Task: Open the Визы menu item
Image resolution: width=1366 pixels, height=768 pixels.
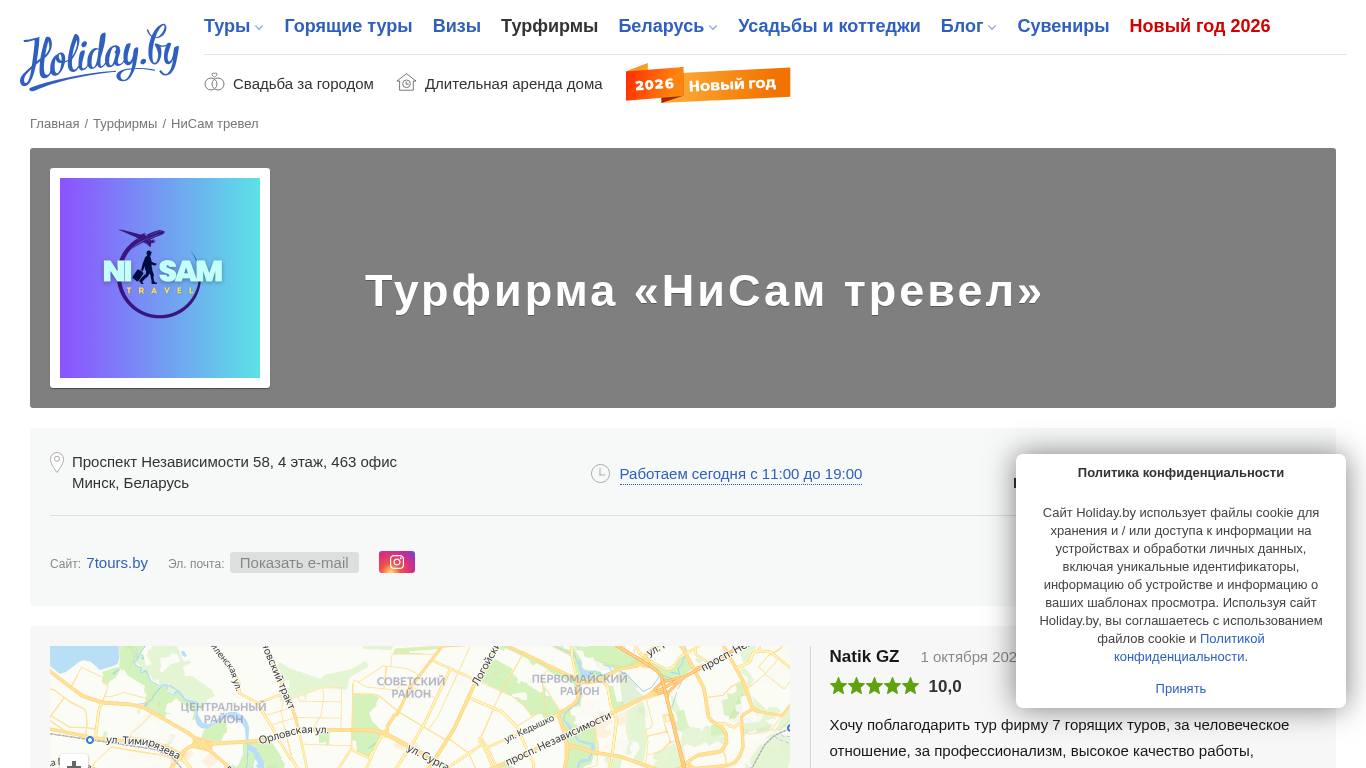Action: (456, 27)
